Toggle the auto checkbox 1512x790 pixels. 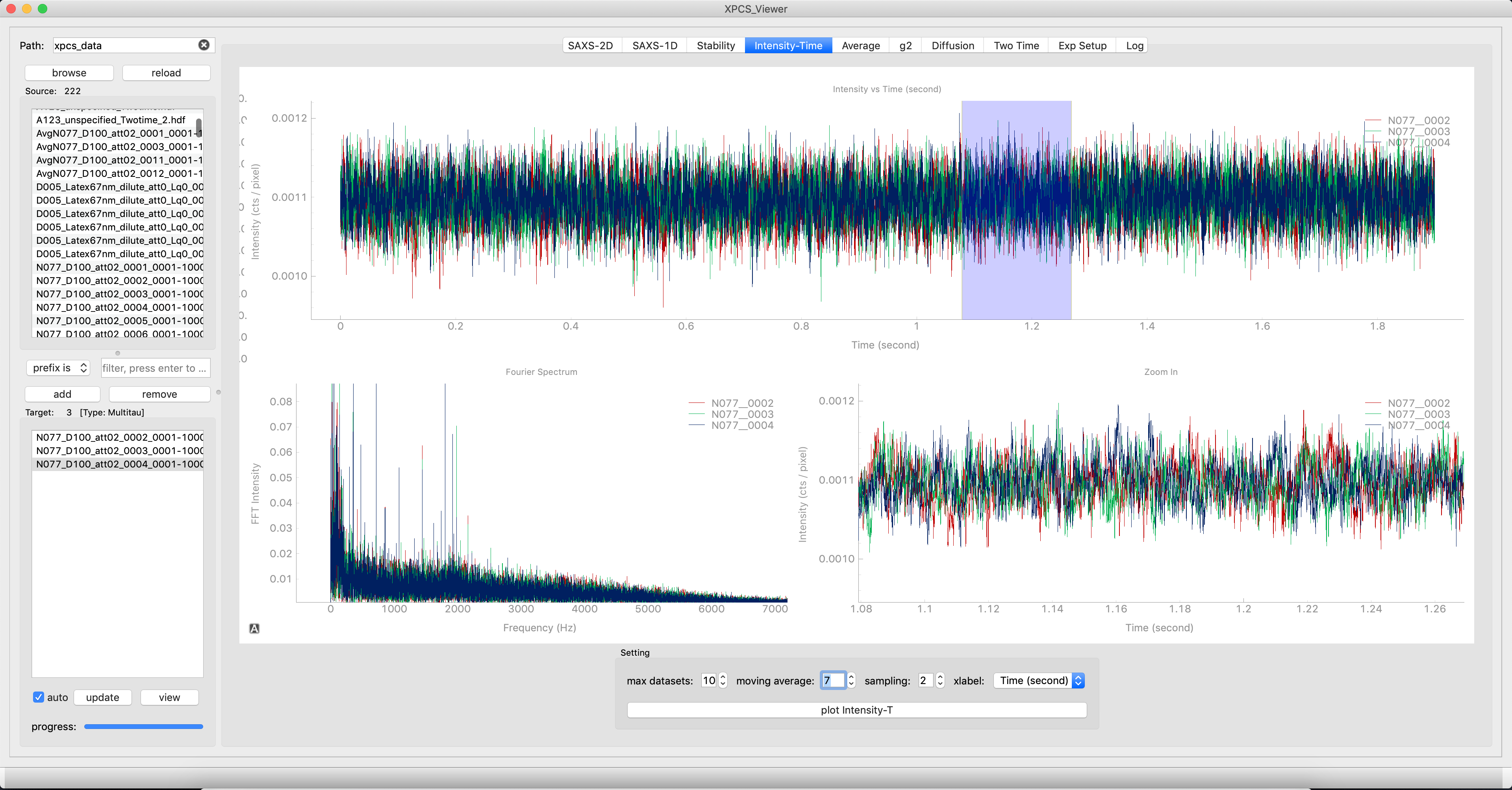39,697
